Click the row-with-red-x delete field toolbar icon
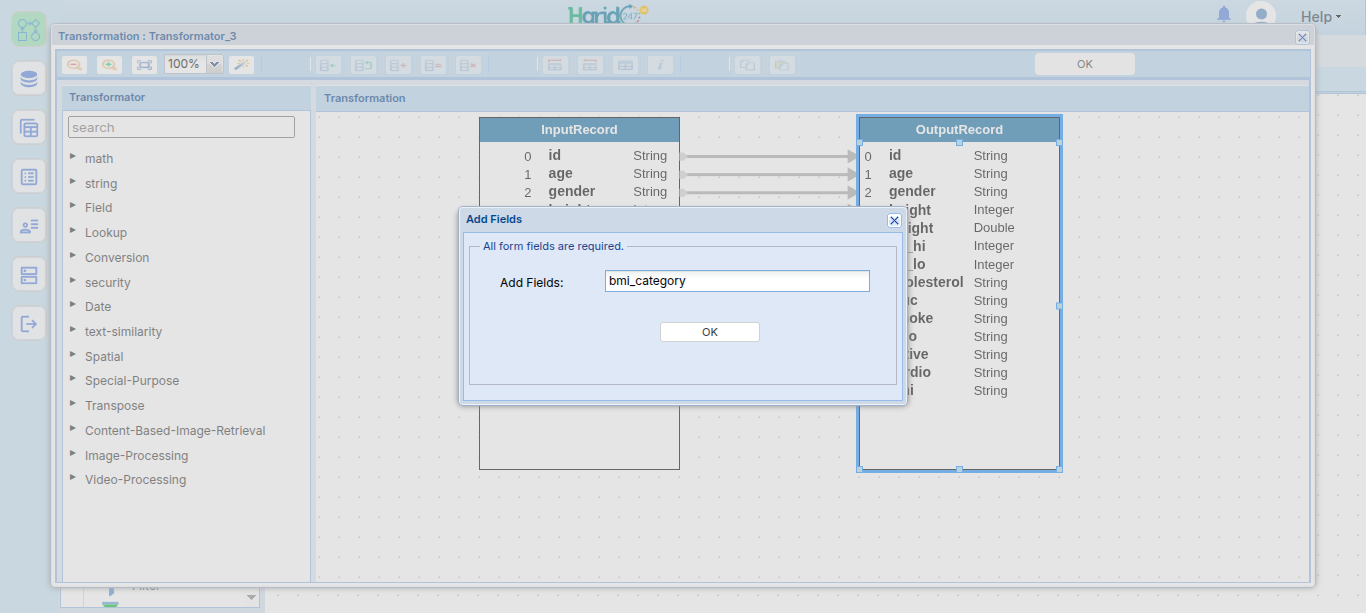Image resolution: width=1366 pixels, height=613 pixels. tap(468, 65)
